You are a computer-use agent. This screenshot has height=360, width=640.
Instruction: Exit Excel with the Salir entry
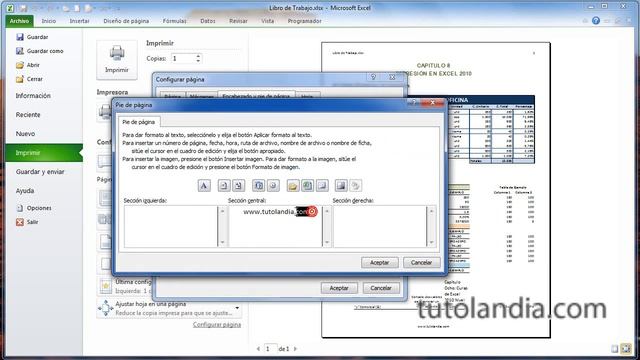point(27,222)
